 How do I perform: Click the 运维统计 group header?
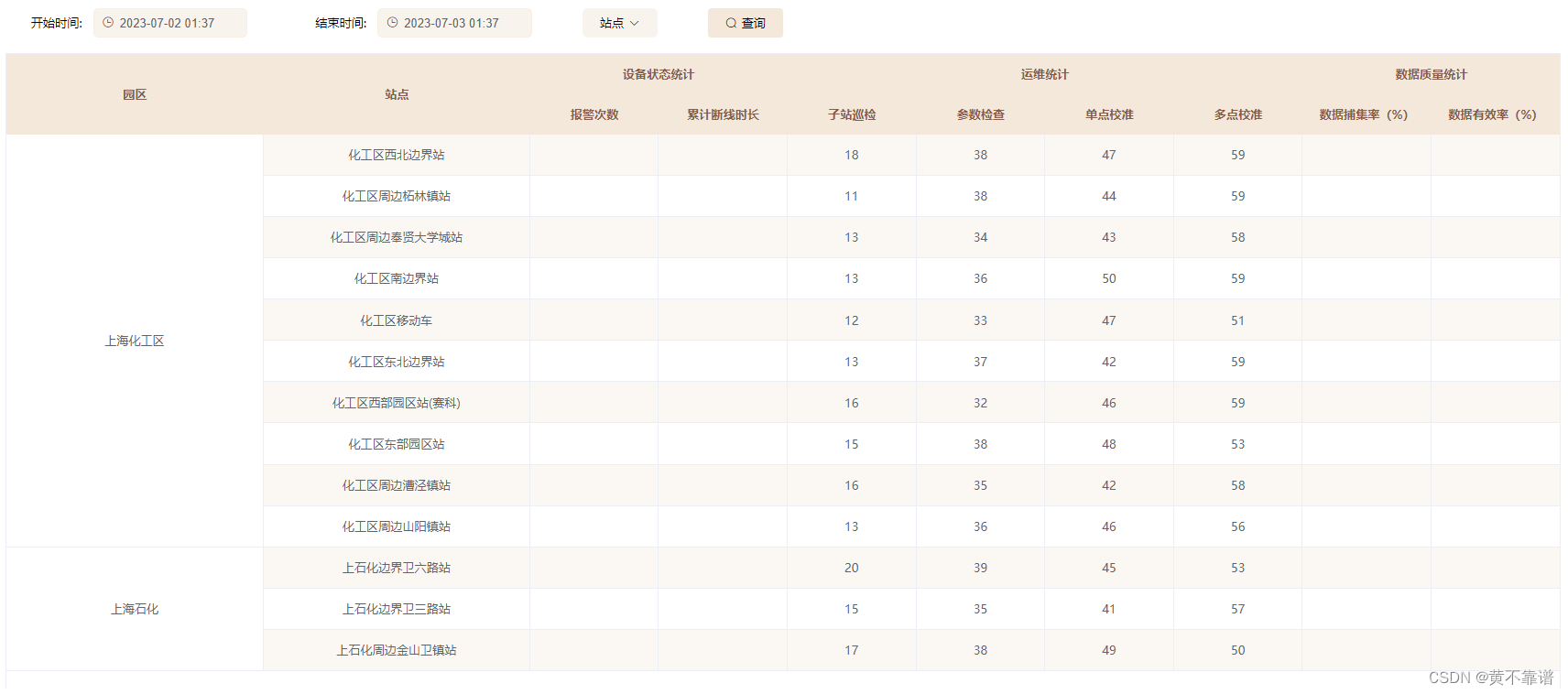tap(1045, 74)
